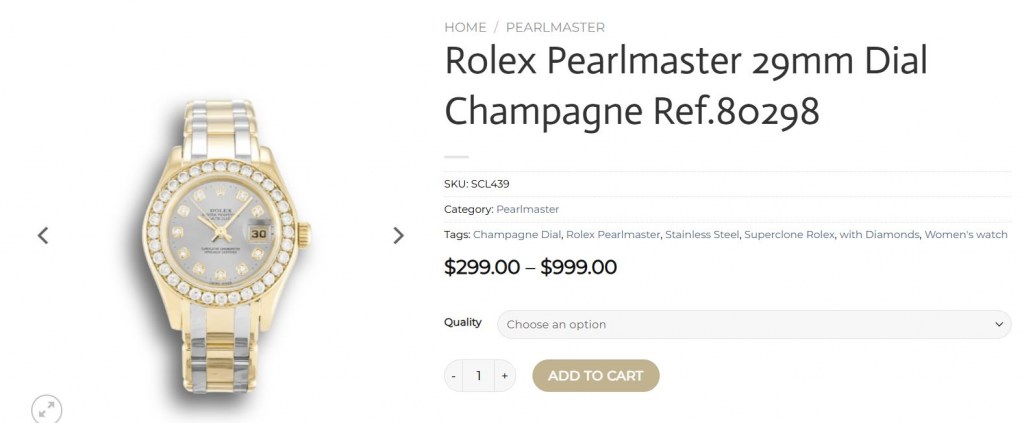Decrease quantity with minus button

[454, 376]
